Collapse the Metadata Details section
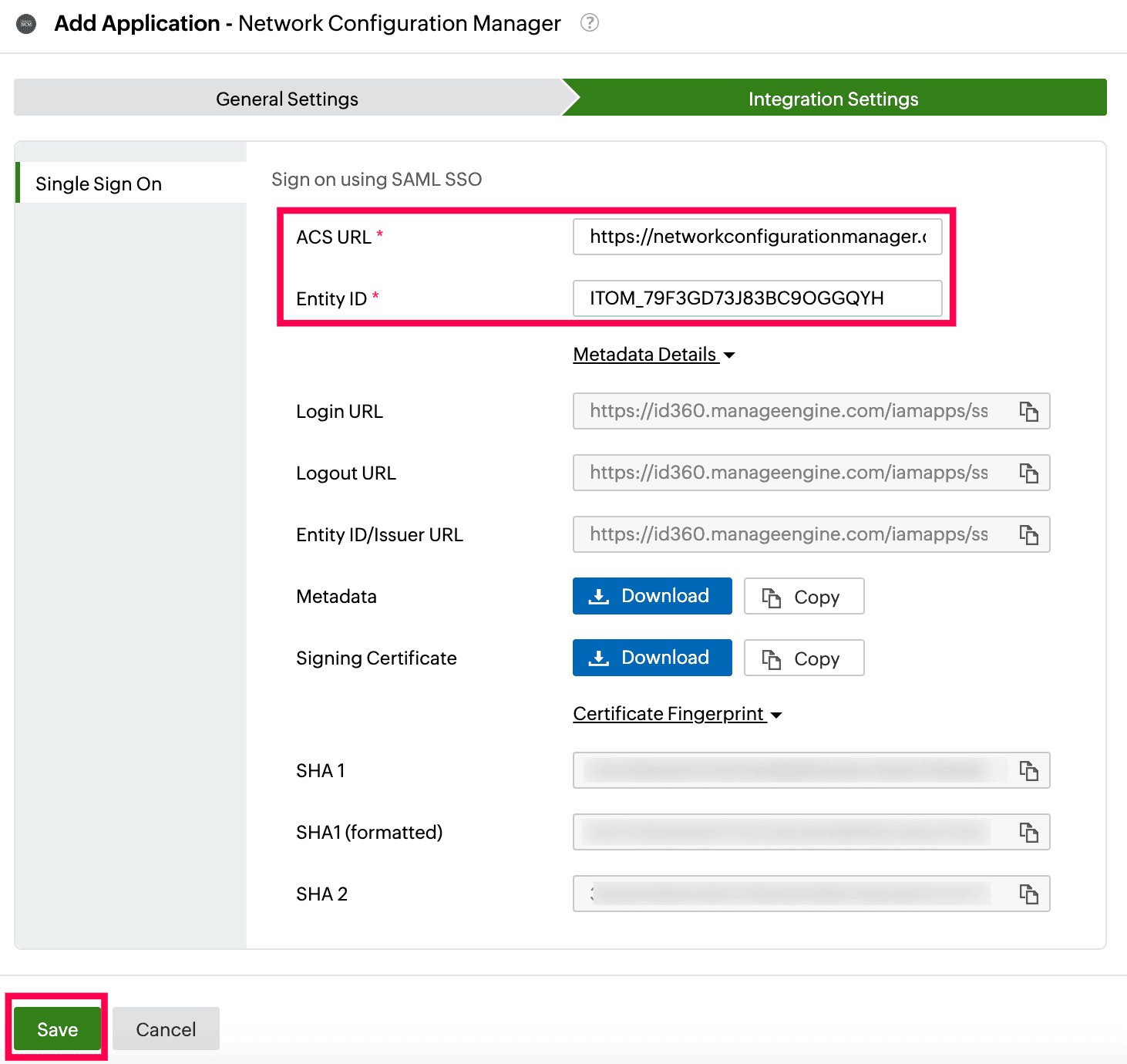This screenshot has height=1064, width=1127. 654,355
